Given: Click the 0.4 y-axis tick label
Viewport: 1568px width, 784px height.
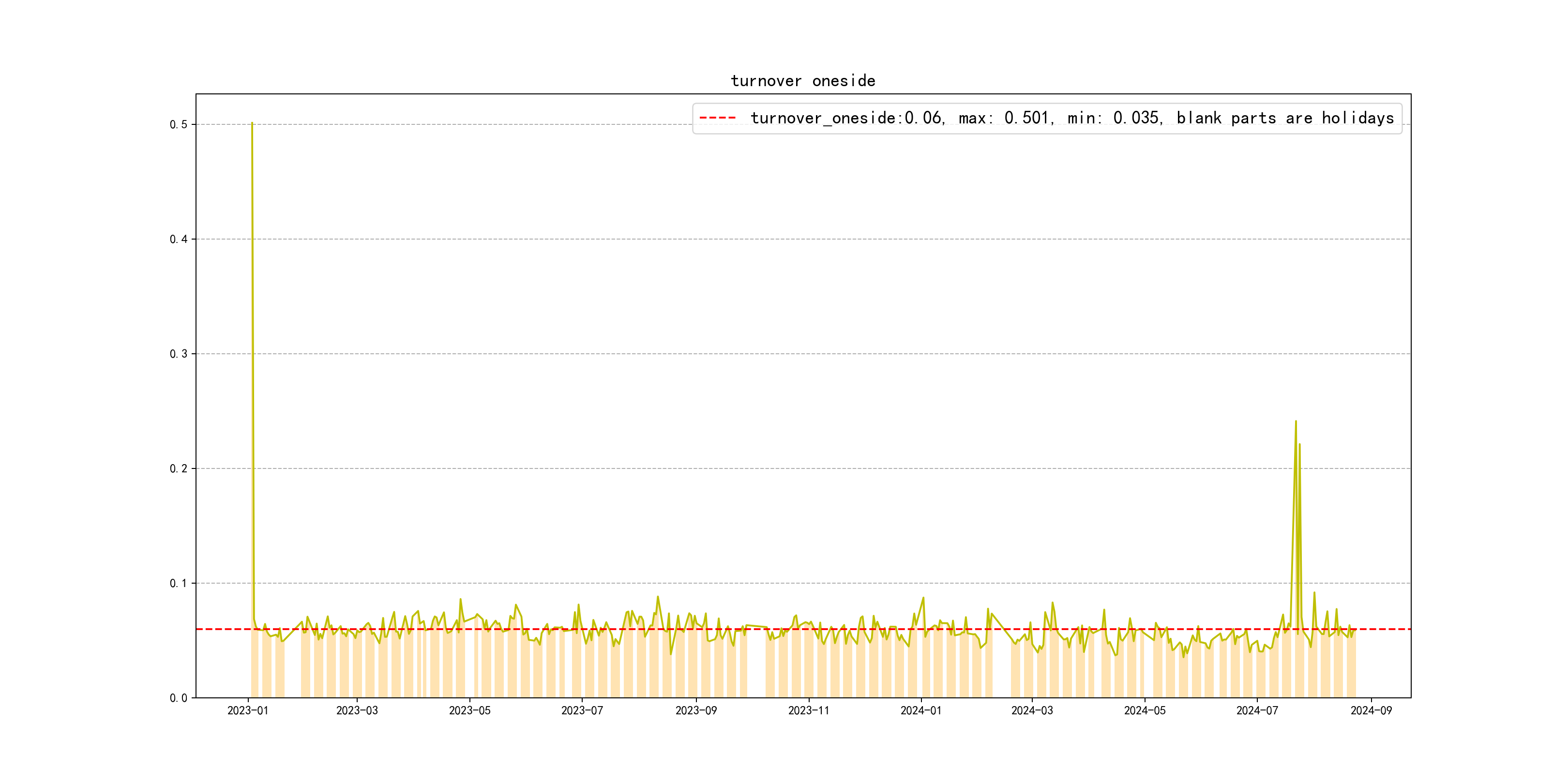Looking at the screenshot, I should coord(179,239).
